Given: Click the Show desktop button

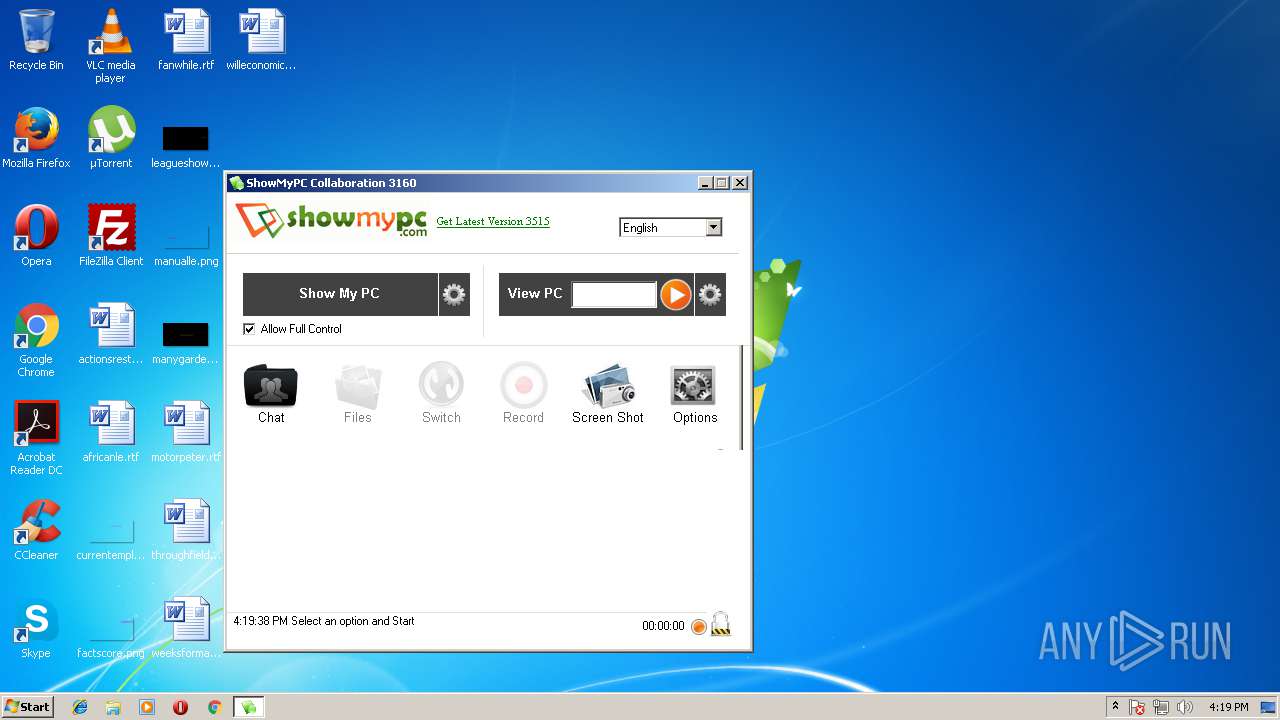Looking at the screenshot, I should point(1268,707).
